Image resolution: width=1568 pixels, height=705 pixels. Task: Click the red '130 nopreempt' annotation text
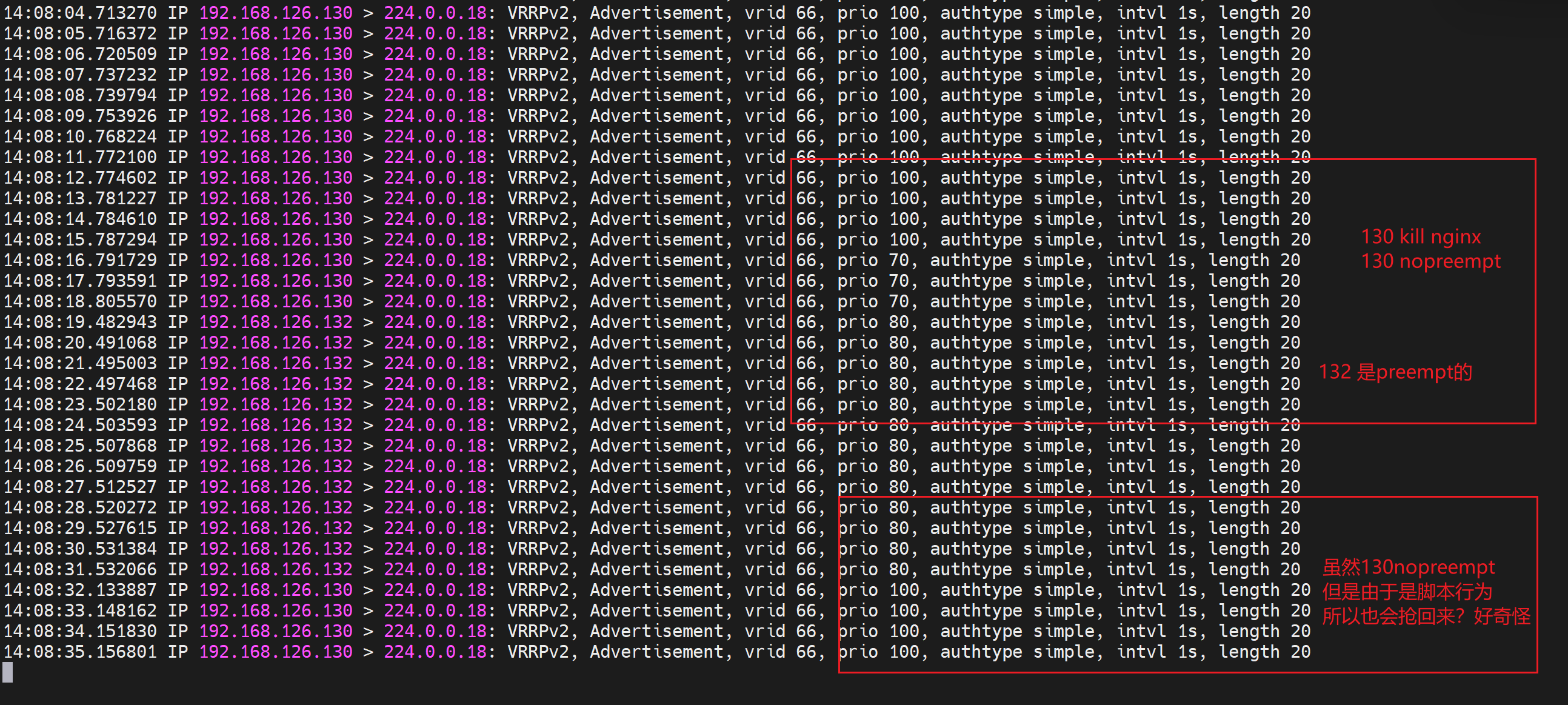click(1430, 261)
